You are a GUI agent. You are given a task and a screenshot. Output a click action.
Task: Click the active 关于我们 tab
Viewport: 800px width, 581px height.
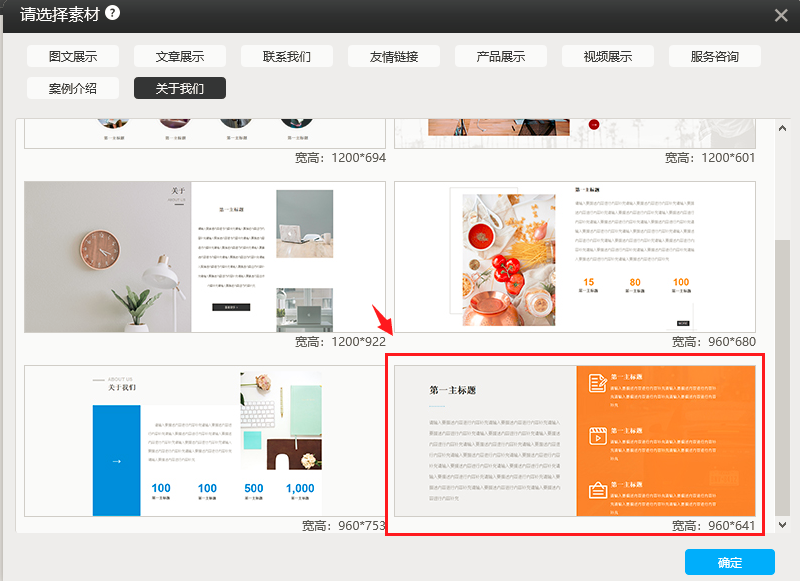(180, 88)
